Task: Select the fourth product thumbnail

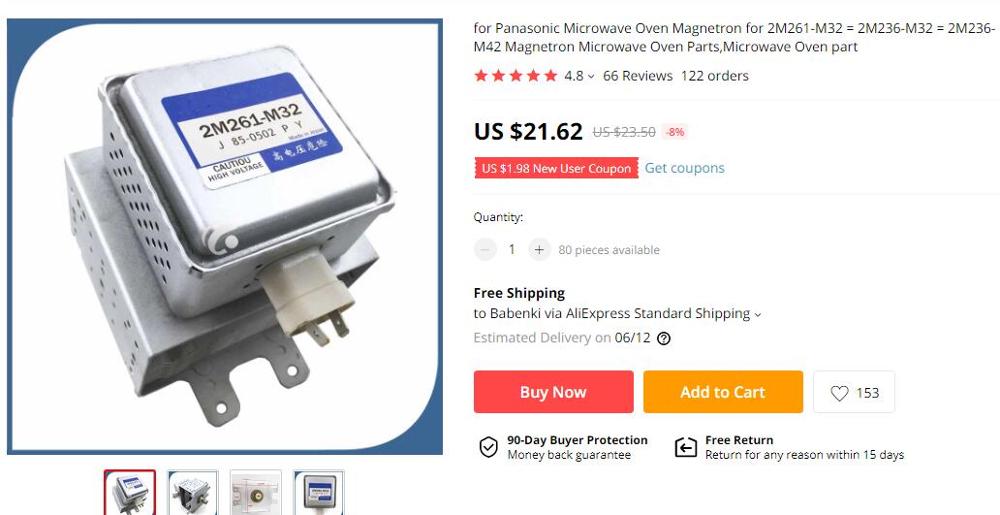Action: (319, 492)
